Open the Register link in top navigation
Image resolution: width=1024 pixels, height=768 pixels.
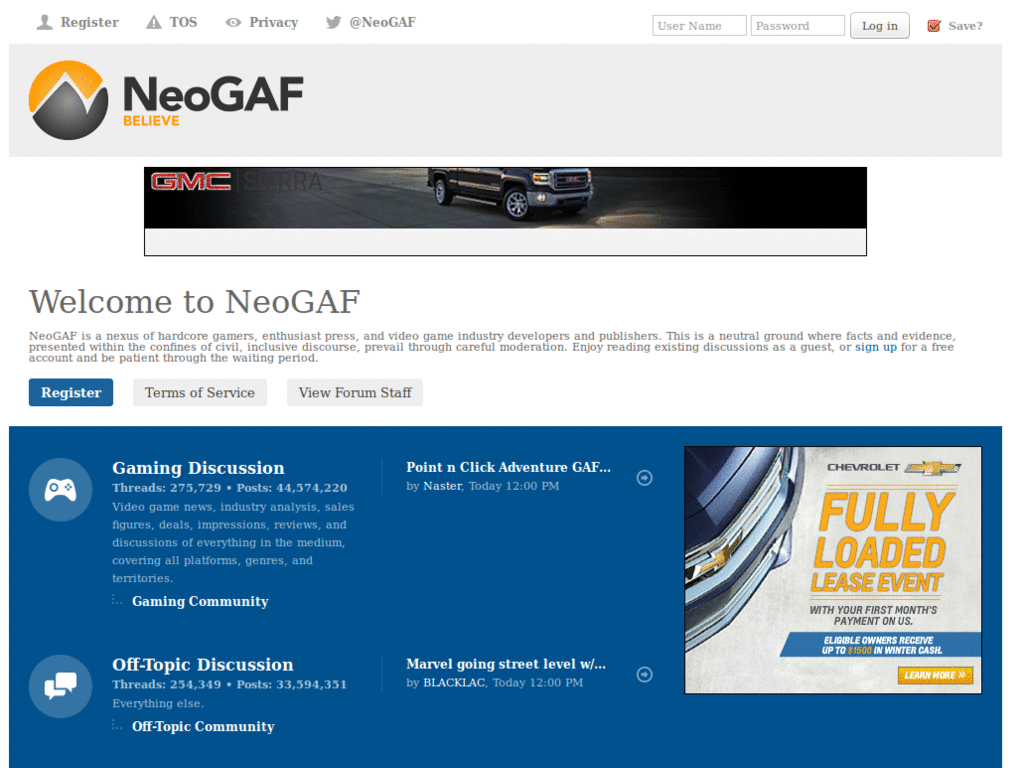click(x=89, y=22)
